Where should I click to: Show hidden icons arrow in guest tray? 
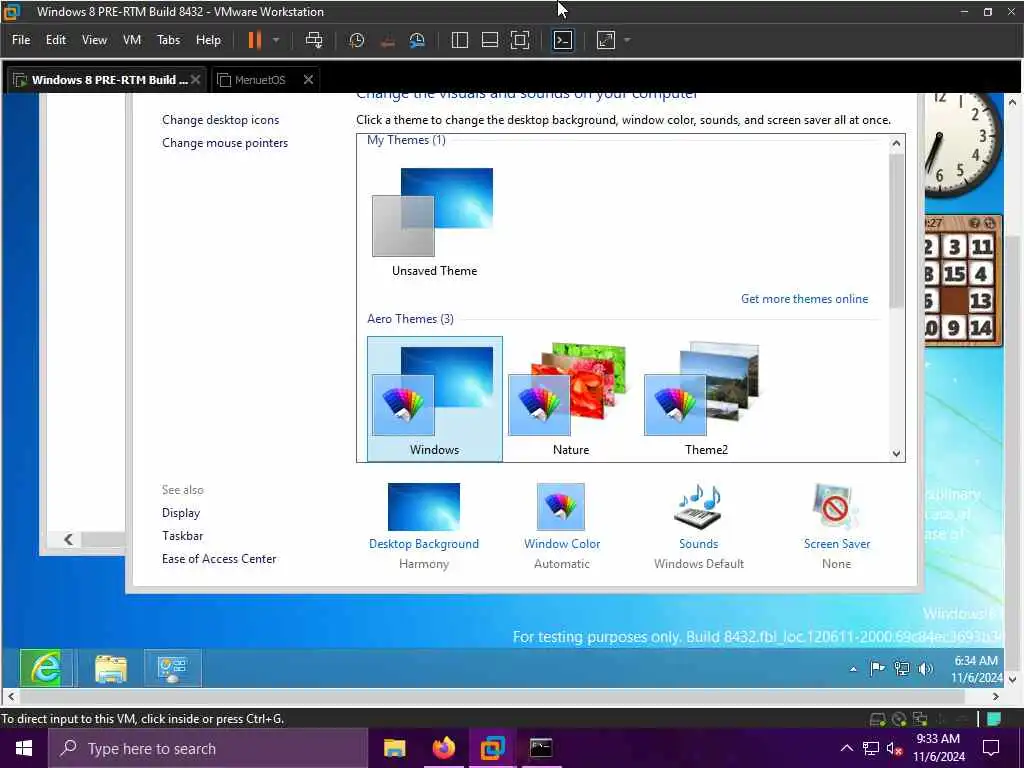853,669
